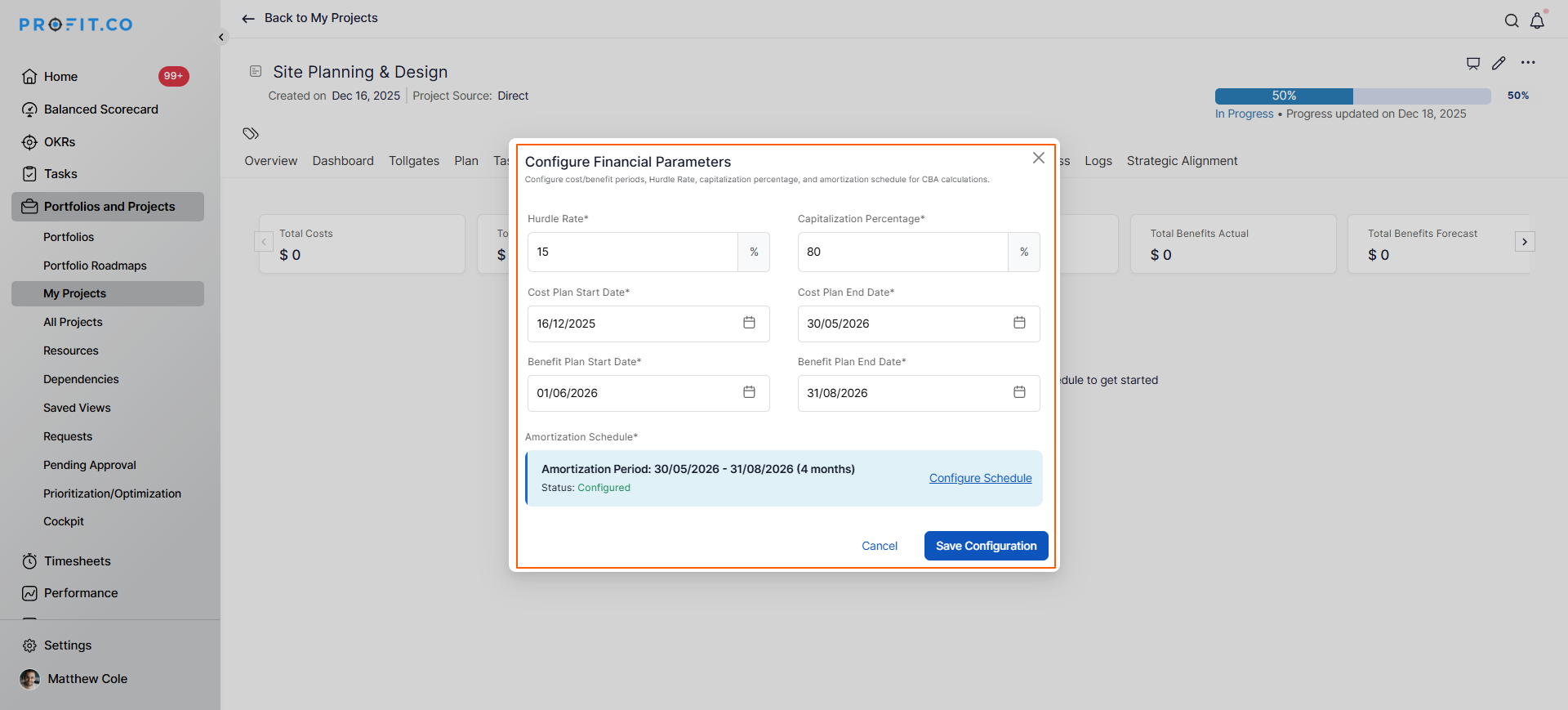
Task: Click the back arrow to My Projects
Action: tap(248, 18)
